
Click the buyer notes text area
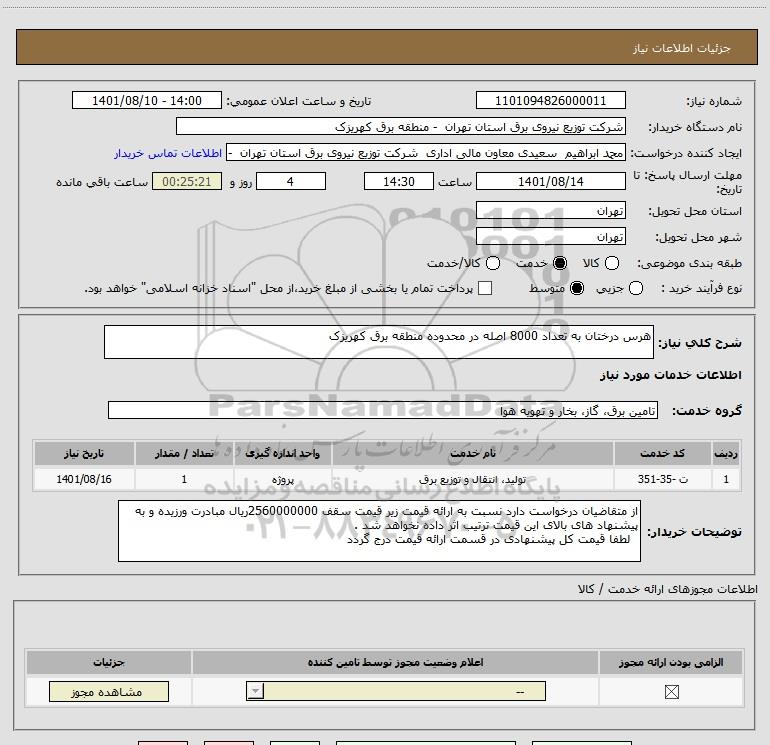(x=379, y=531)
